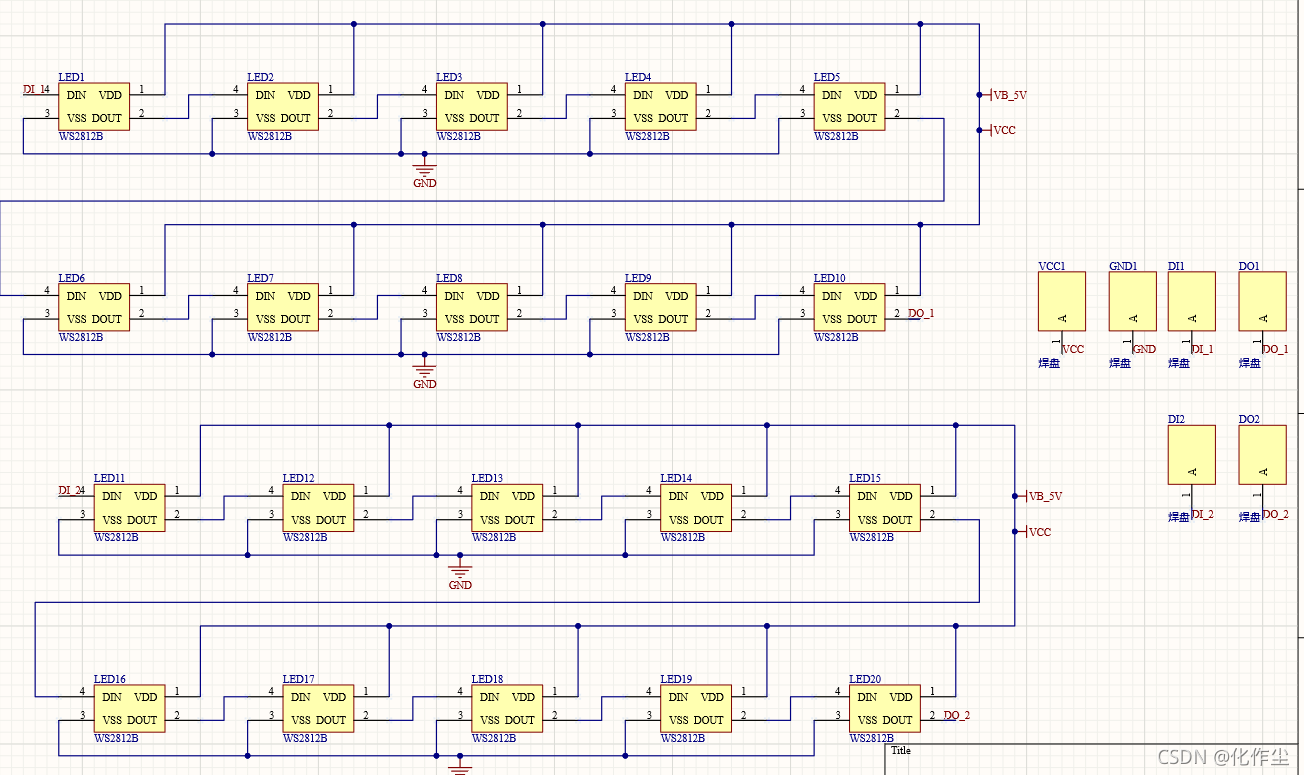Select the LED13 component symbol
Image resolution: width=1304 pixels, height=775 pixels.
click(507, 508)
